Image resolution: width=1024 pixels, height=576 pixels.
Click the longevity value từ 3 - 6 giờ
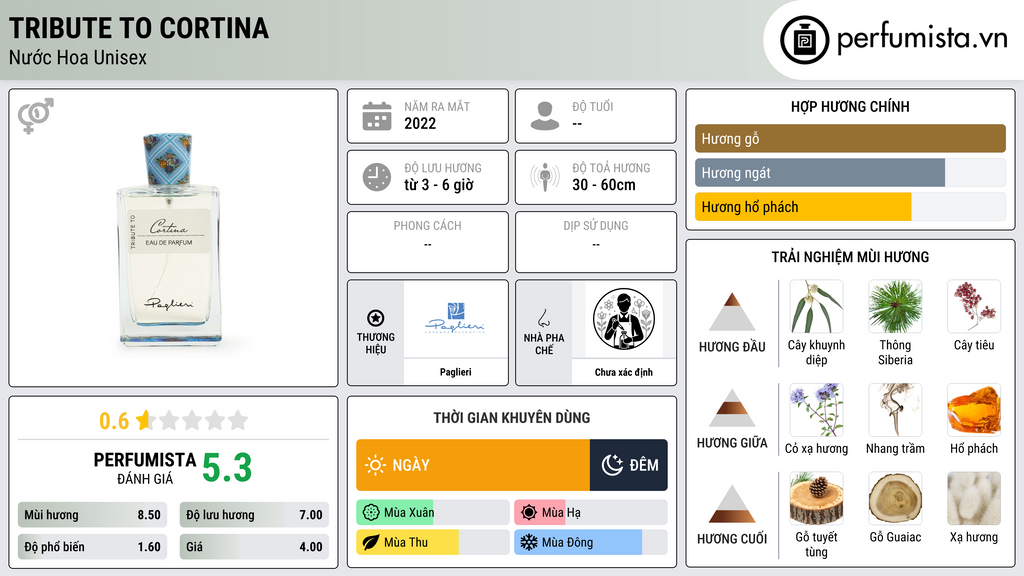(439, 185)
